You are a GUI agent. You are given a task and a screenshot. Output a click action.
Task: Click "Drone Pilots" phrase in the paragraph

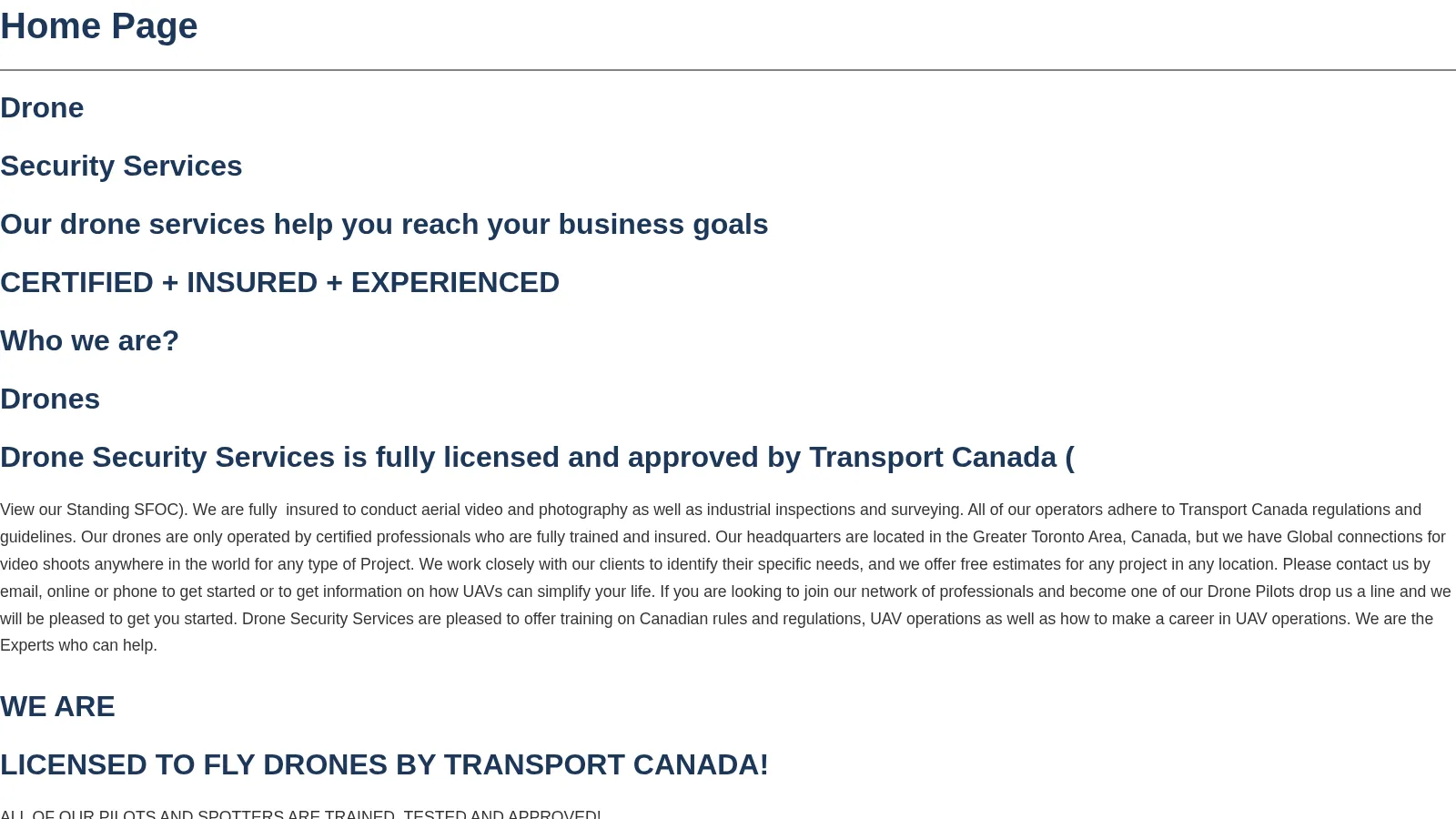[x=1250, y=591]
